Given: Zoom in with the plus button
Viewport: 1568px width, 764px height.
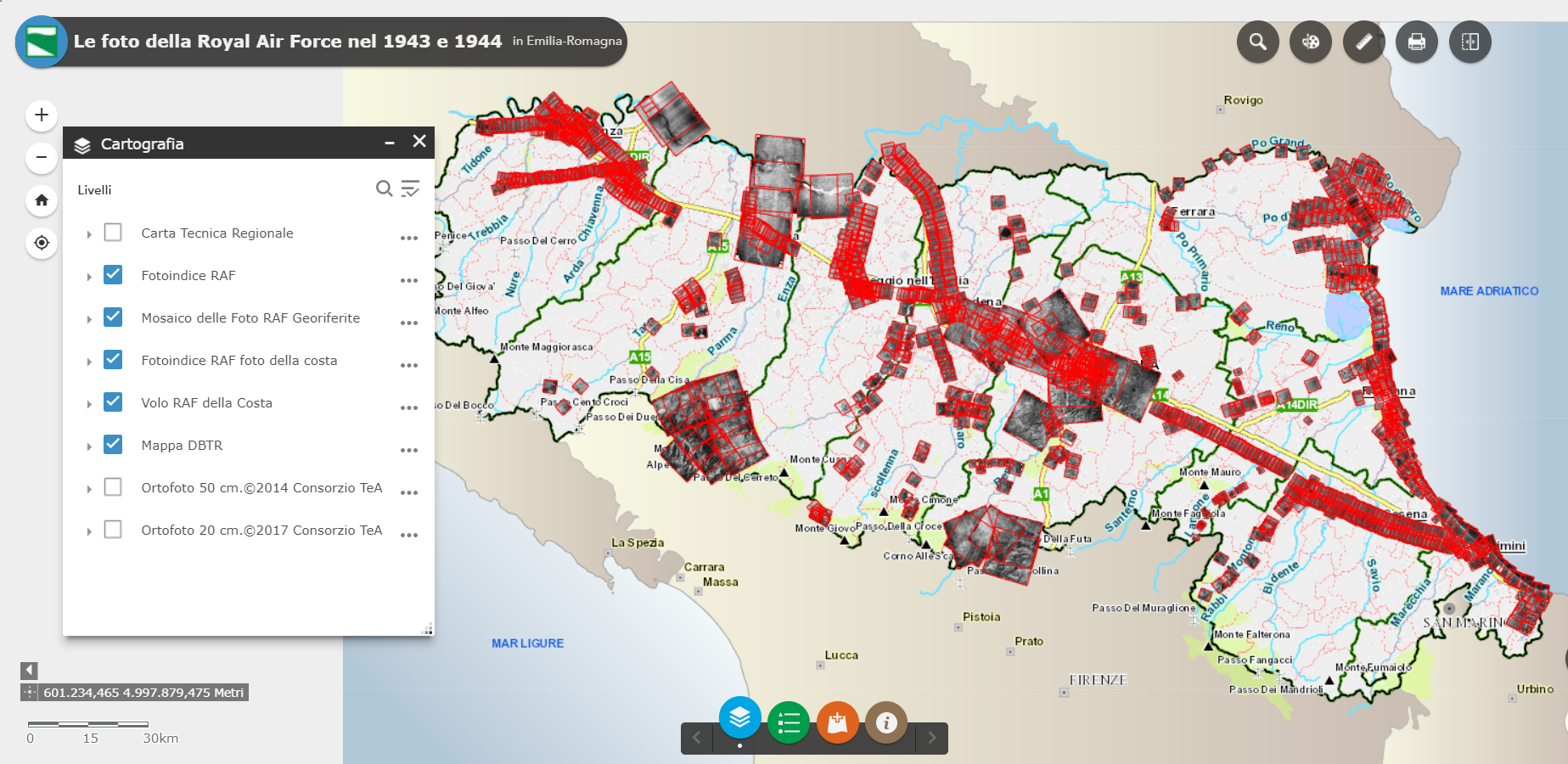Looking at the screenshot, I should pyautogui.click(x=42, y=115).
